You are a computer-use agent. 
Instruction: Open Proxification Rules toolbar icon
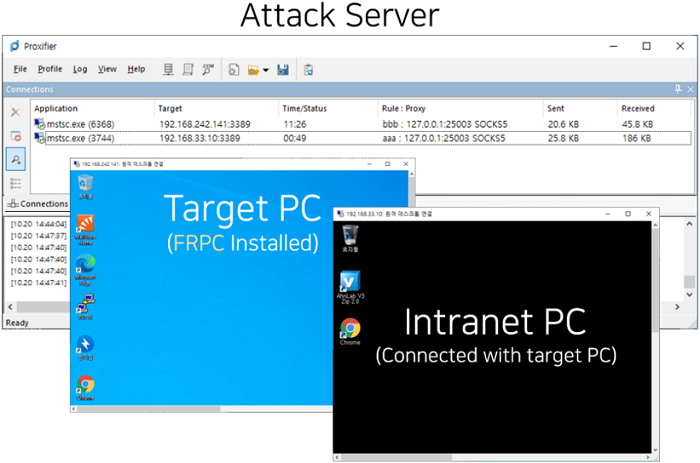click(188, 70)
